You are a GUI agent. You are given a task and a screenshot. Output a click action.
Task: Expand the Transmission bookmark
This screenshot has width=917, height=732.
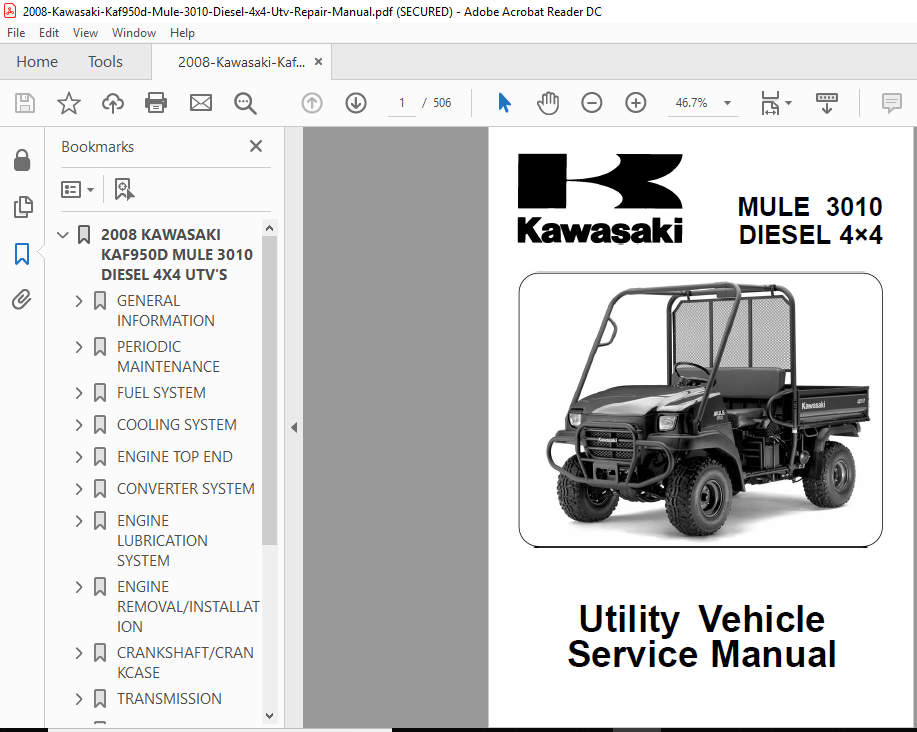79,699
